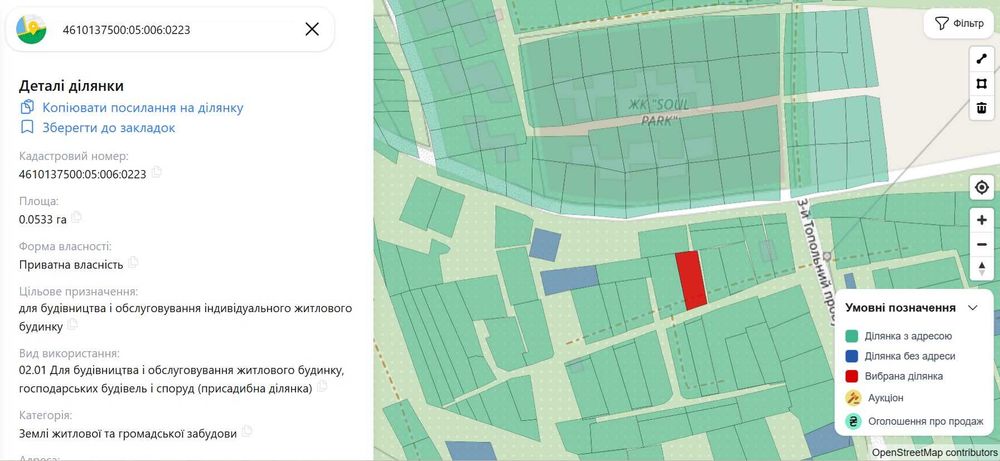This screenshot has height=461, width=1000.
Task: Copy link to parcel
Action: pos(143,108)
